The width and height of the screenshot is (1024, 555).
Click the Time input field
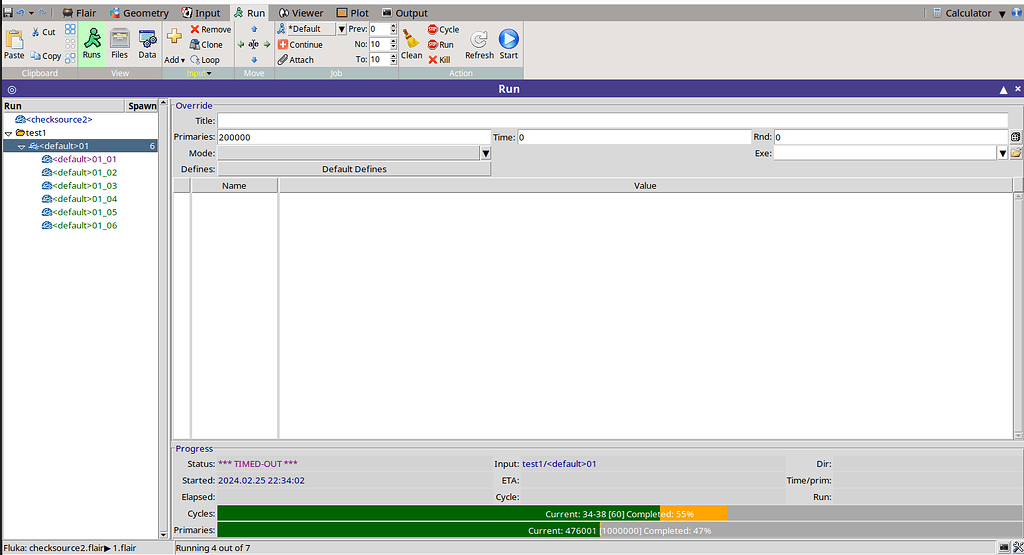click(x=634, y=137)
